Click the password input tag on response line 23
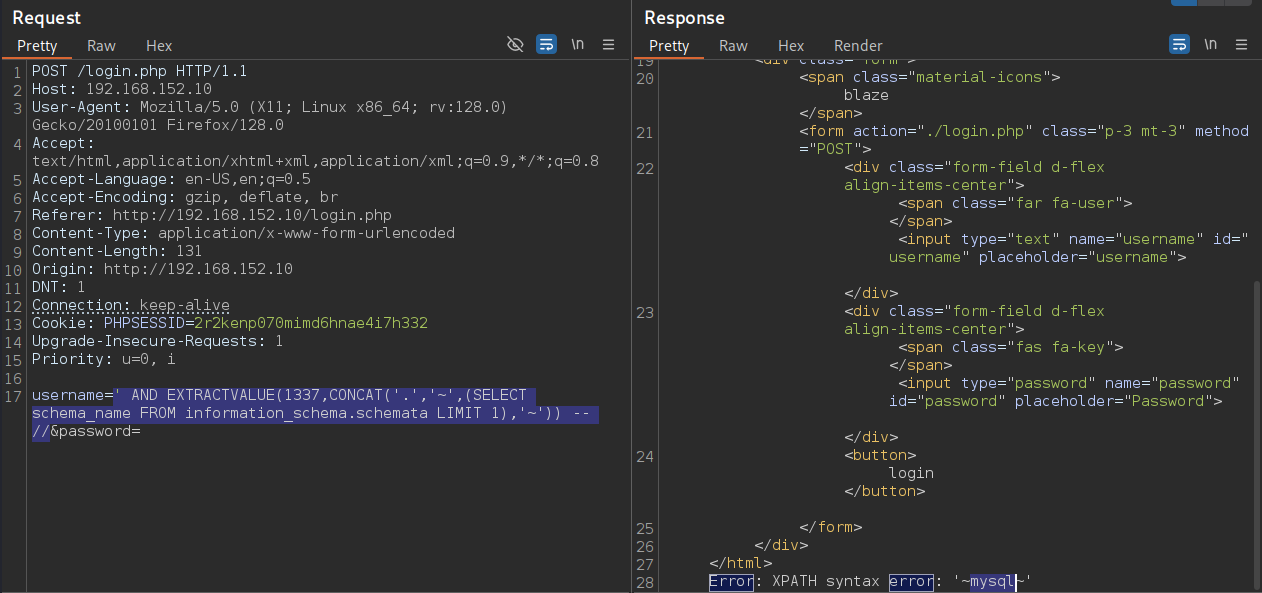Image resolution: width=1262 pixels, height=593 pixels. (x=1065, y=393)
